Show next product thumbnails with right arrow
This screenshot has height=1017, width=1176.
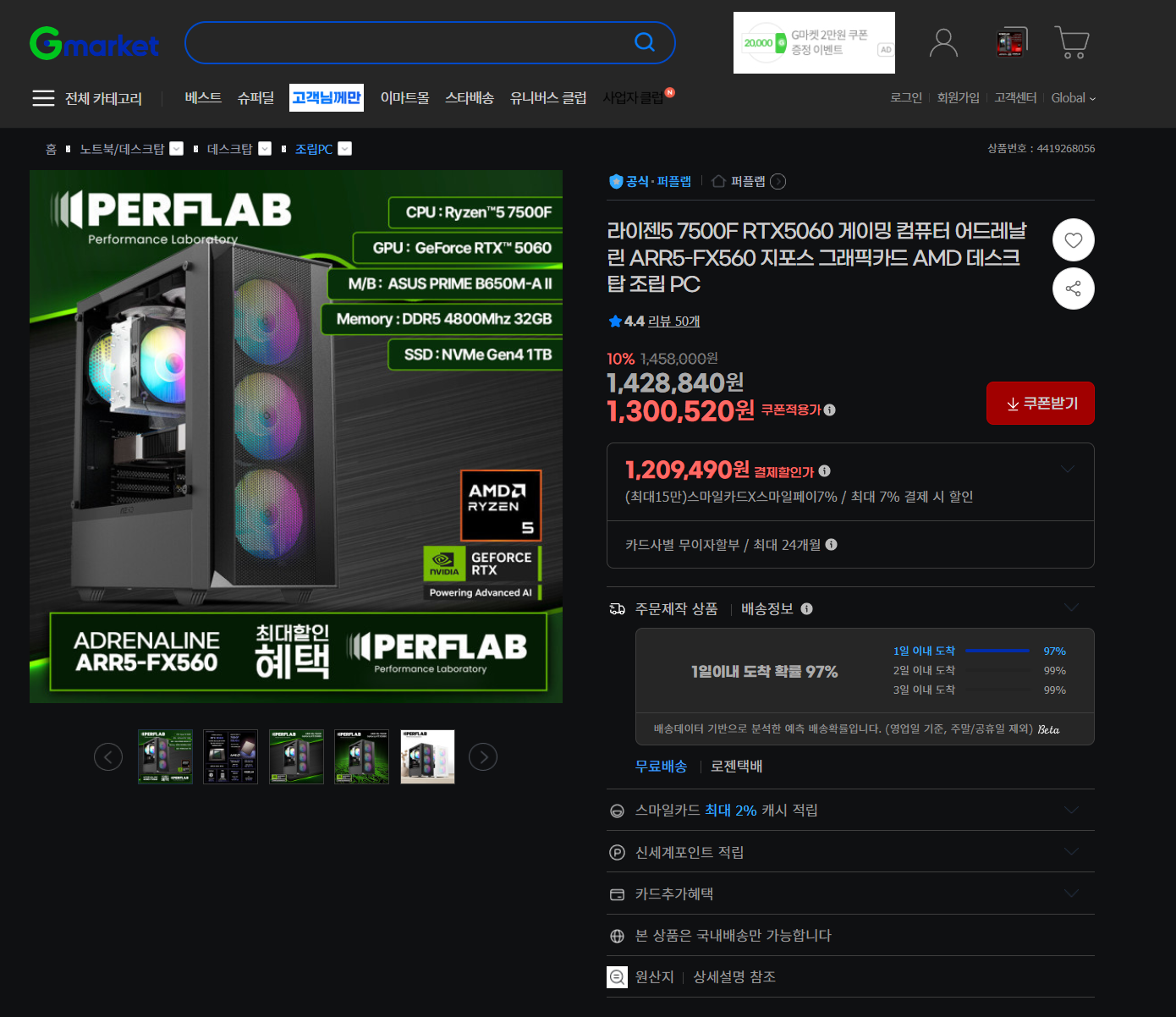[x=483, y=756]
